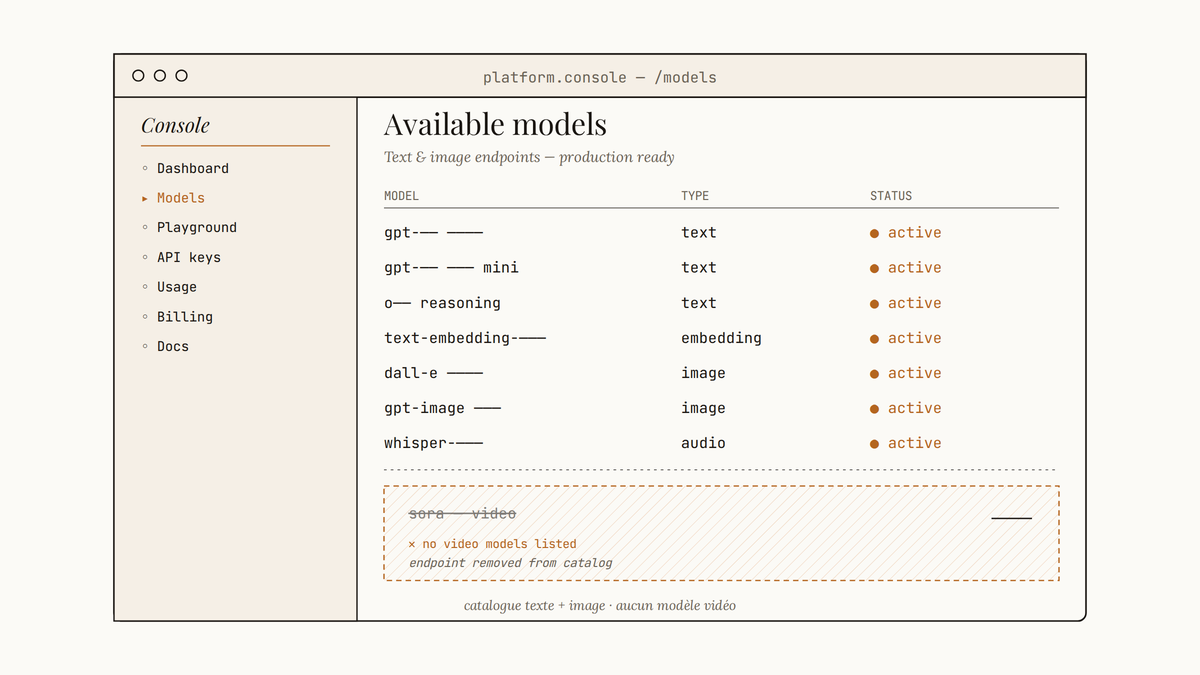Click the Console sidebar title
Viewport: 1200px width, 675px height.
[175, 125]
